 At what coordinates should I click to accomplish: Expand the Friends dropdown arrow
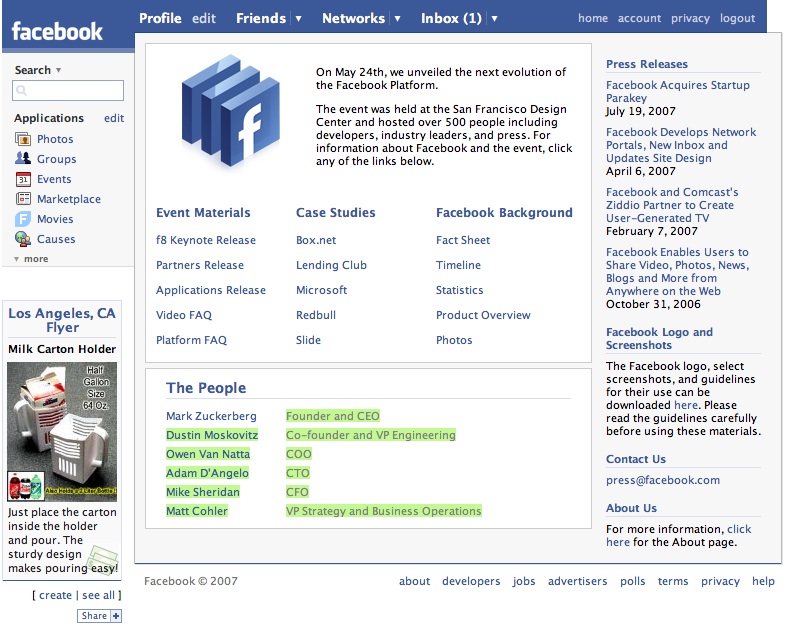coord(299,19)
